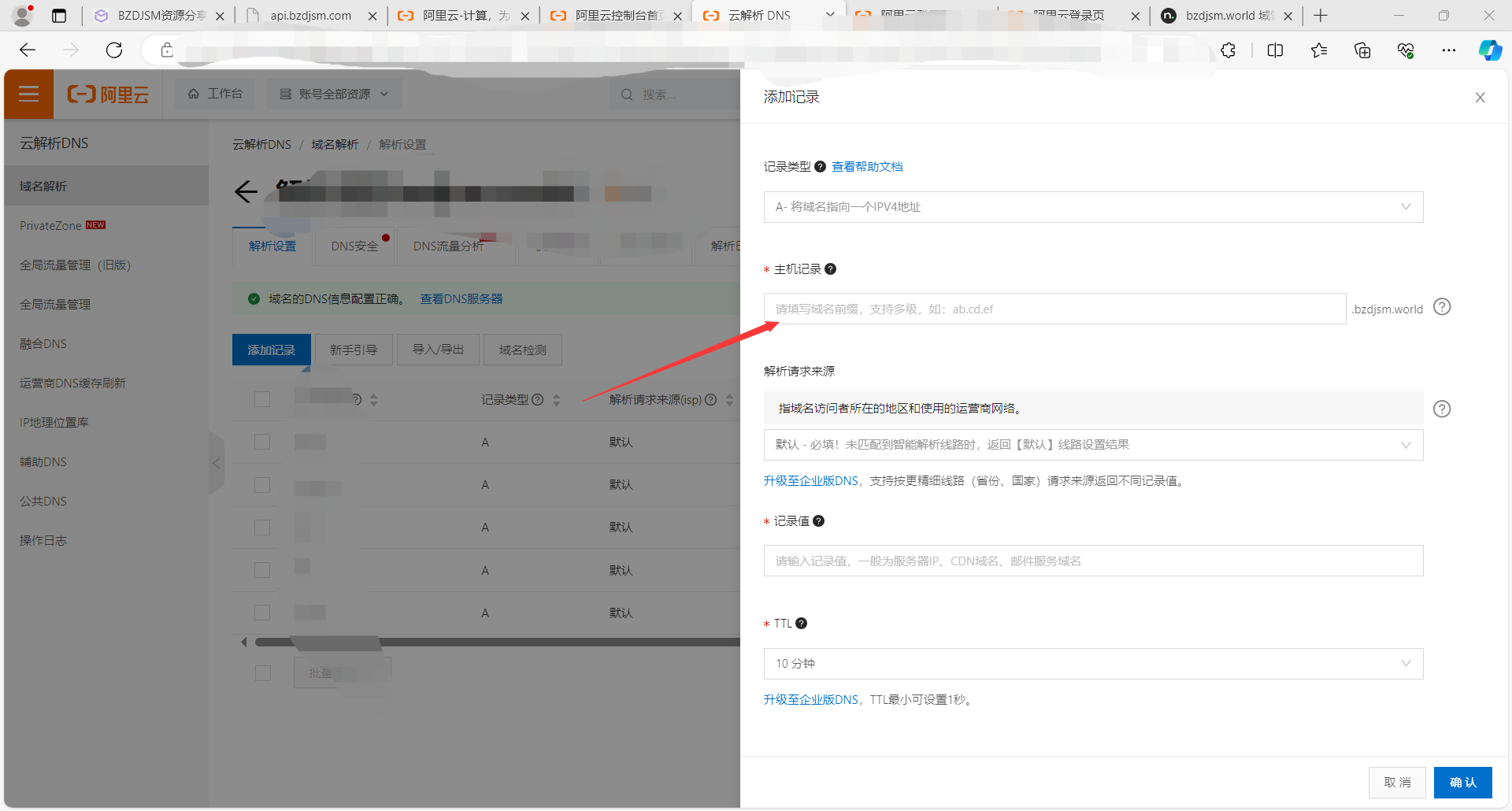Confirm with the 确认 button
Screen dimensions: 1512x811
[1462, 783]
